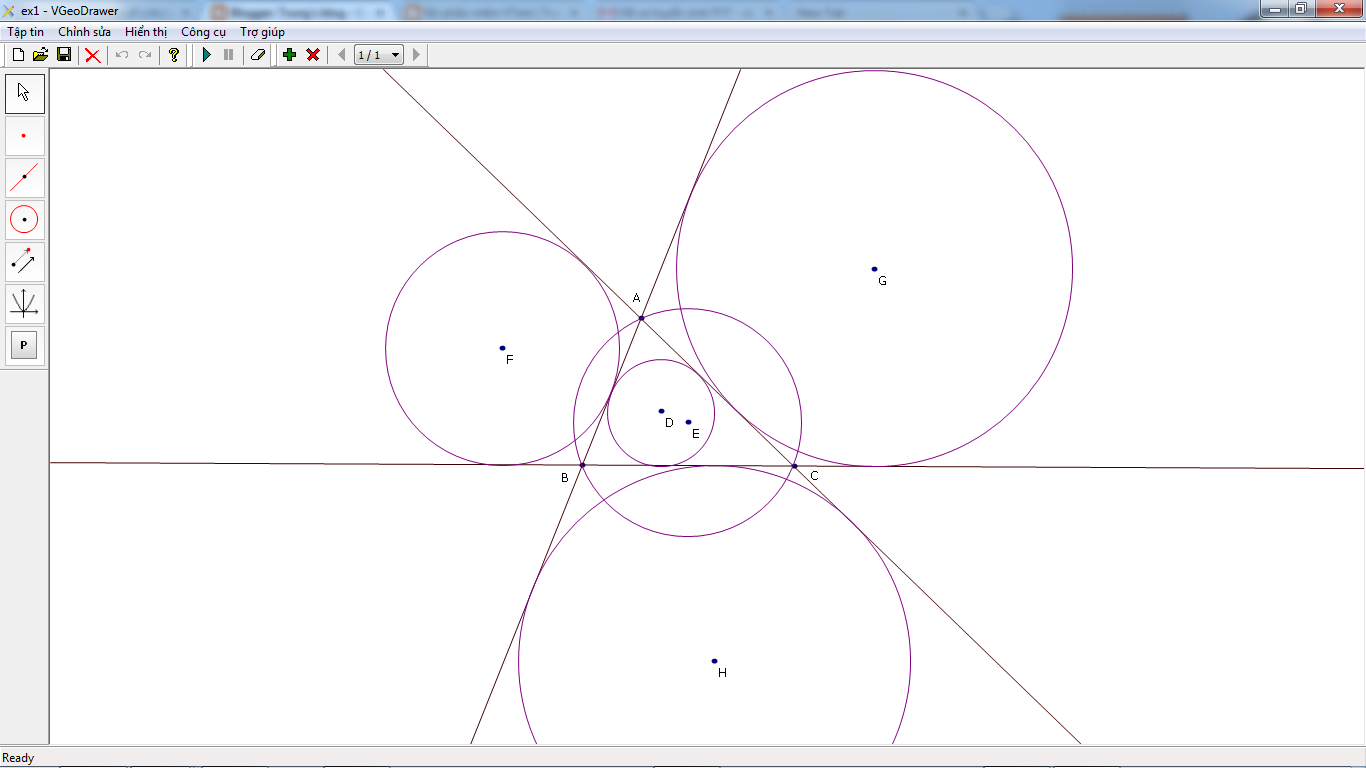
Task: Select the vector tool in sidebar
Action: tap(23, 262)
